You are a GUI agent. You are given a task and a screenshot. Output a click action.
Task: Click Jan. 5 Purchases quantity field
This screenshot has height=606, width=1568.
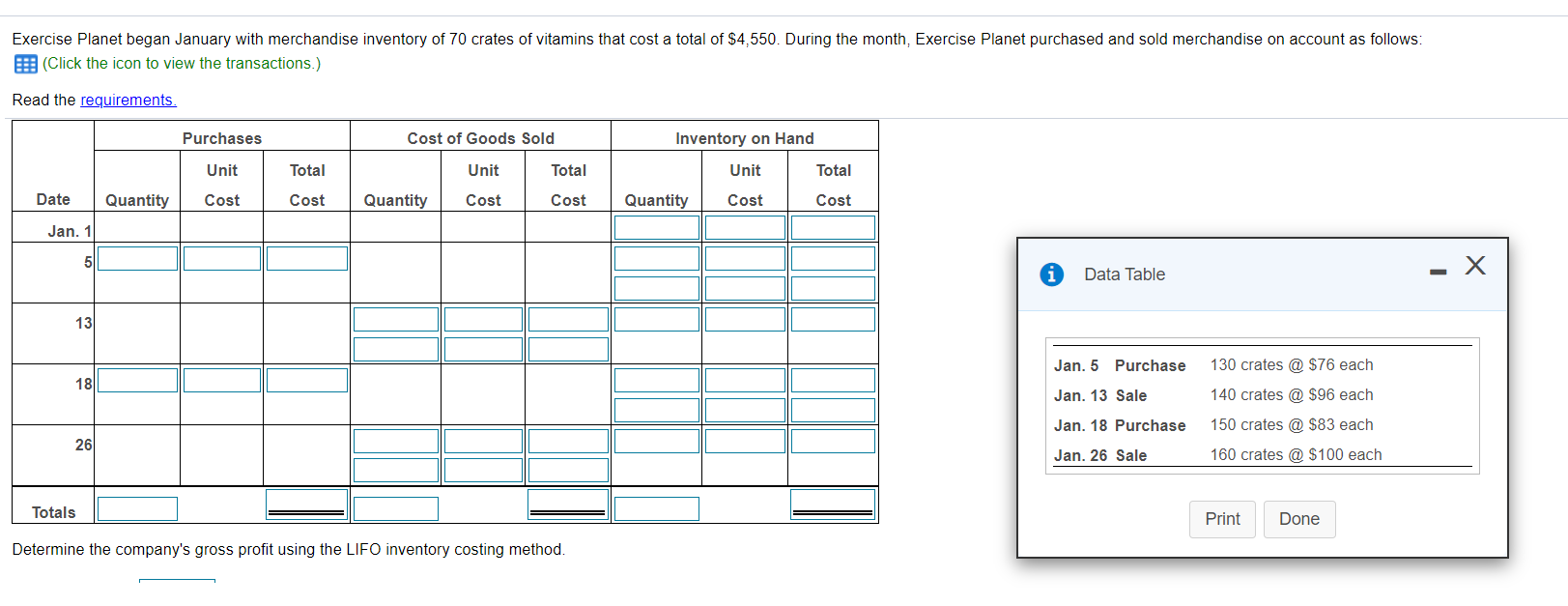click(136, 258)
